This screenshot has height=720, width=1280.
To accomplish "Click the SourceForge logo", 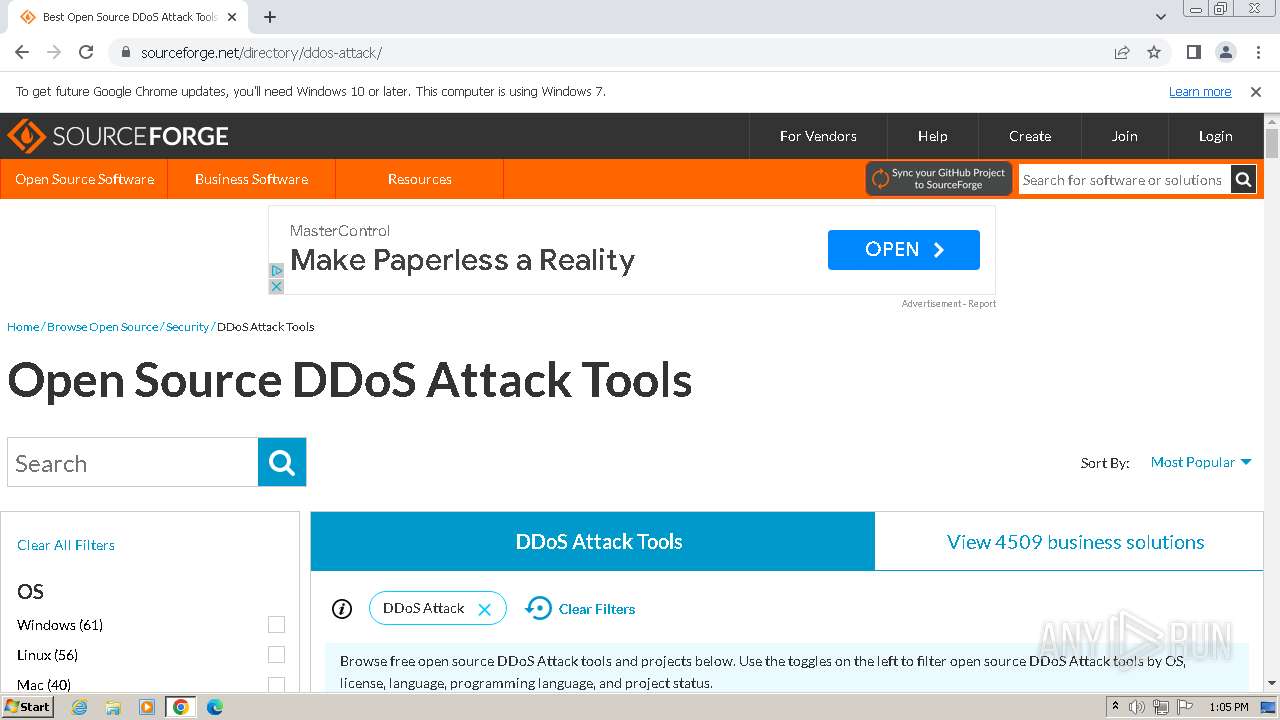I will click(x=118, y=136).
